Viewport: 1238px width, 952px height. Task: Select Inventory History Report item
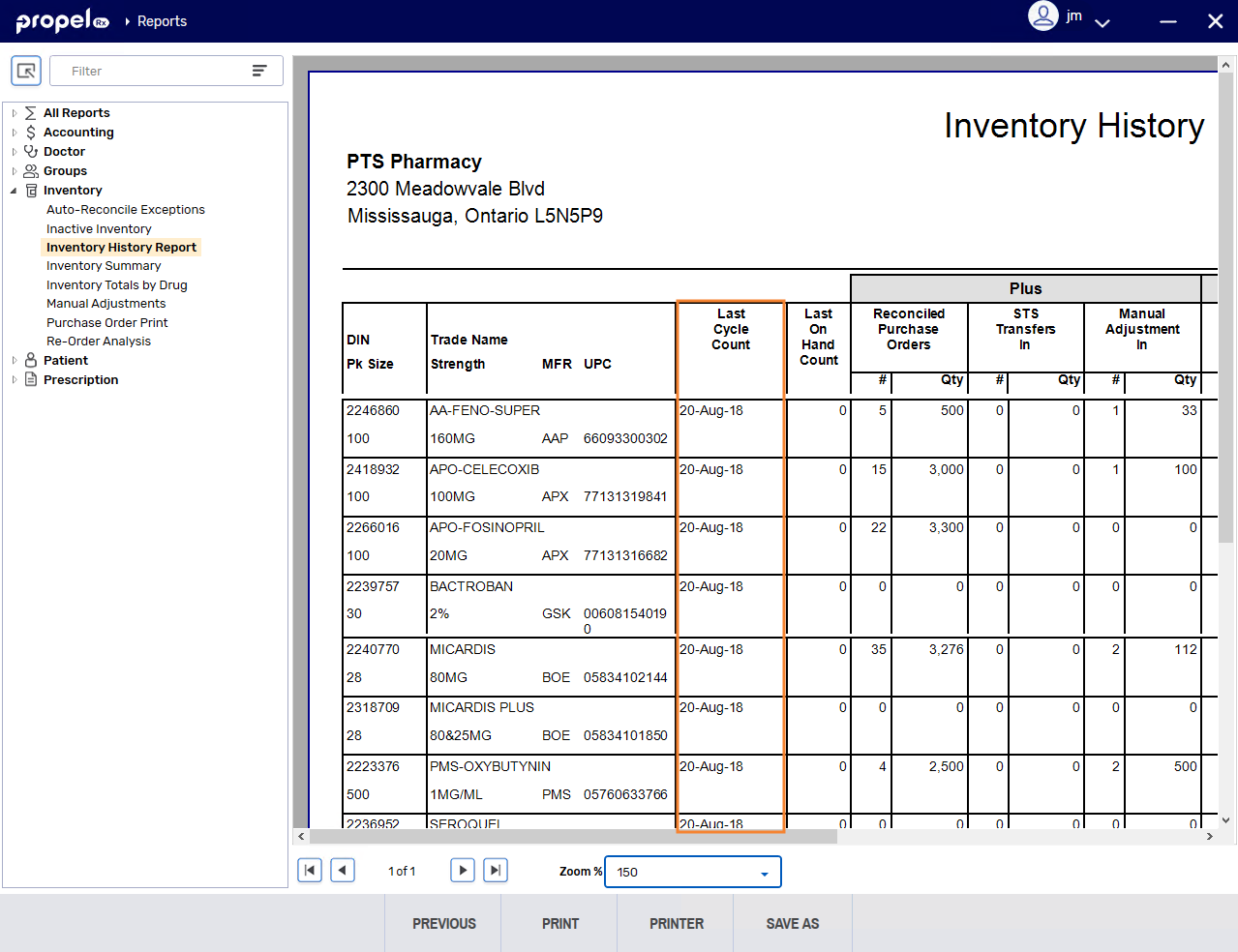point(121,248)
